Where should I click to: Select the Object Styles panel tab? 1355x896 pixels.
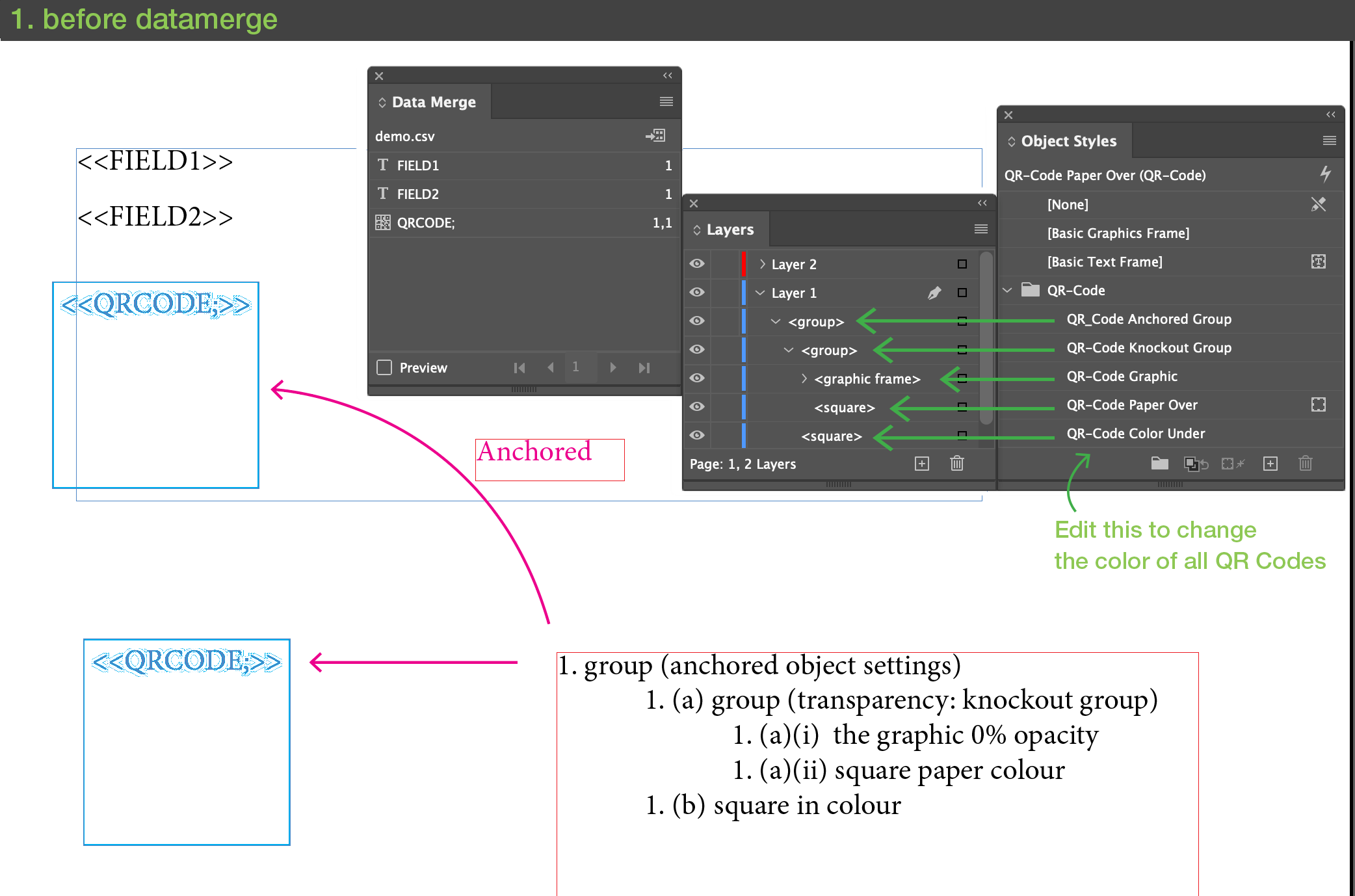[x=1068, y=141]
